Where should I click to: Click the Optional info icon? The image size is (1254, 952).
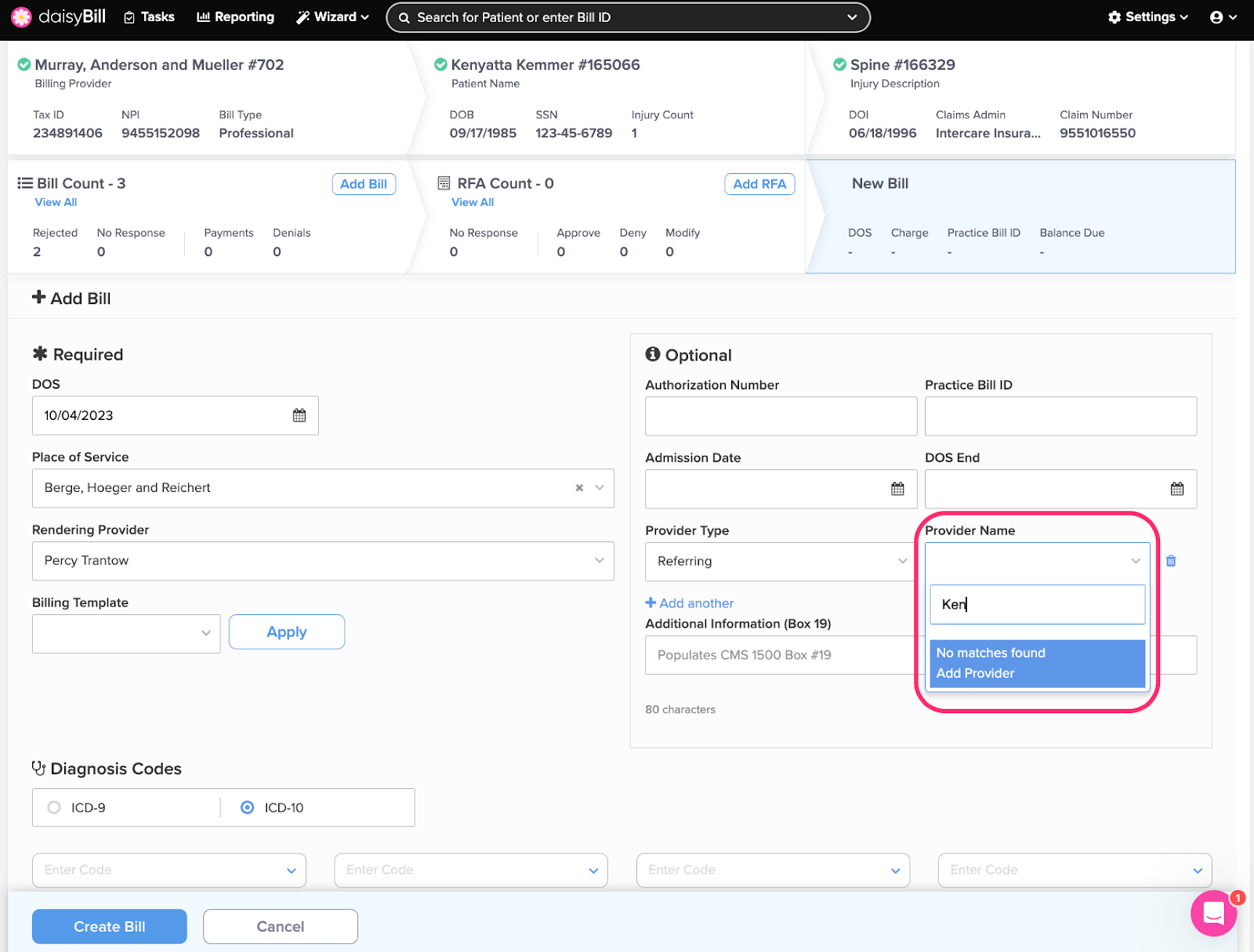tap(653, 354)
